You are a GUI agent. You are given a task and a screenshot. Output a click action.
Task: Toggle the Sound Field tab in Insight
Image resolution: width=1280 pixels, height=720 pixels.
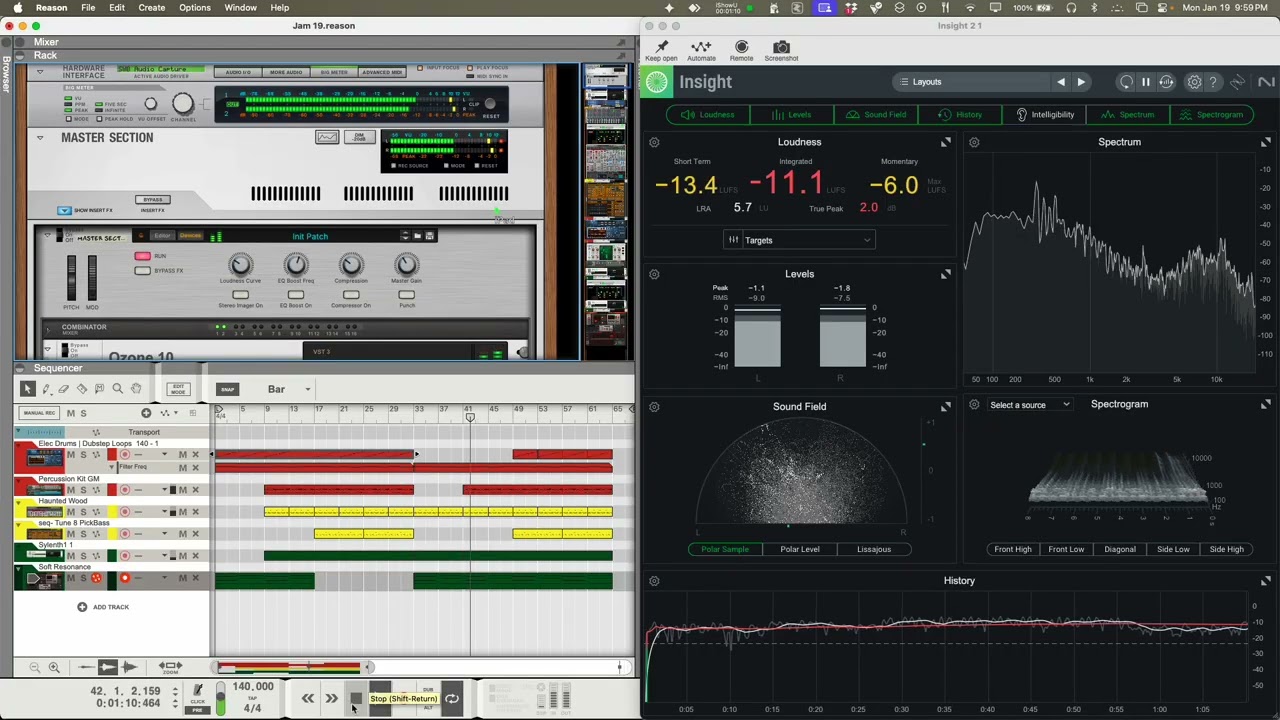click(877, 115)
